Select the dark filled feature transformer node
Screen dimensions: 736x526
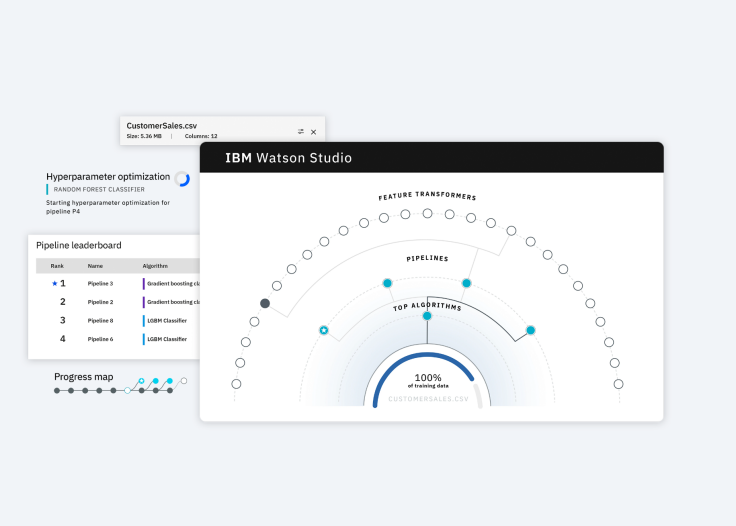(x=265, y=304)
